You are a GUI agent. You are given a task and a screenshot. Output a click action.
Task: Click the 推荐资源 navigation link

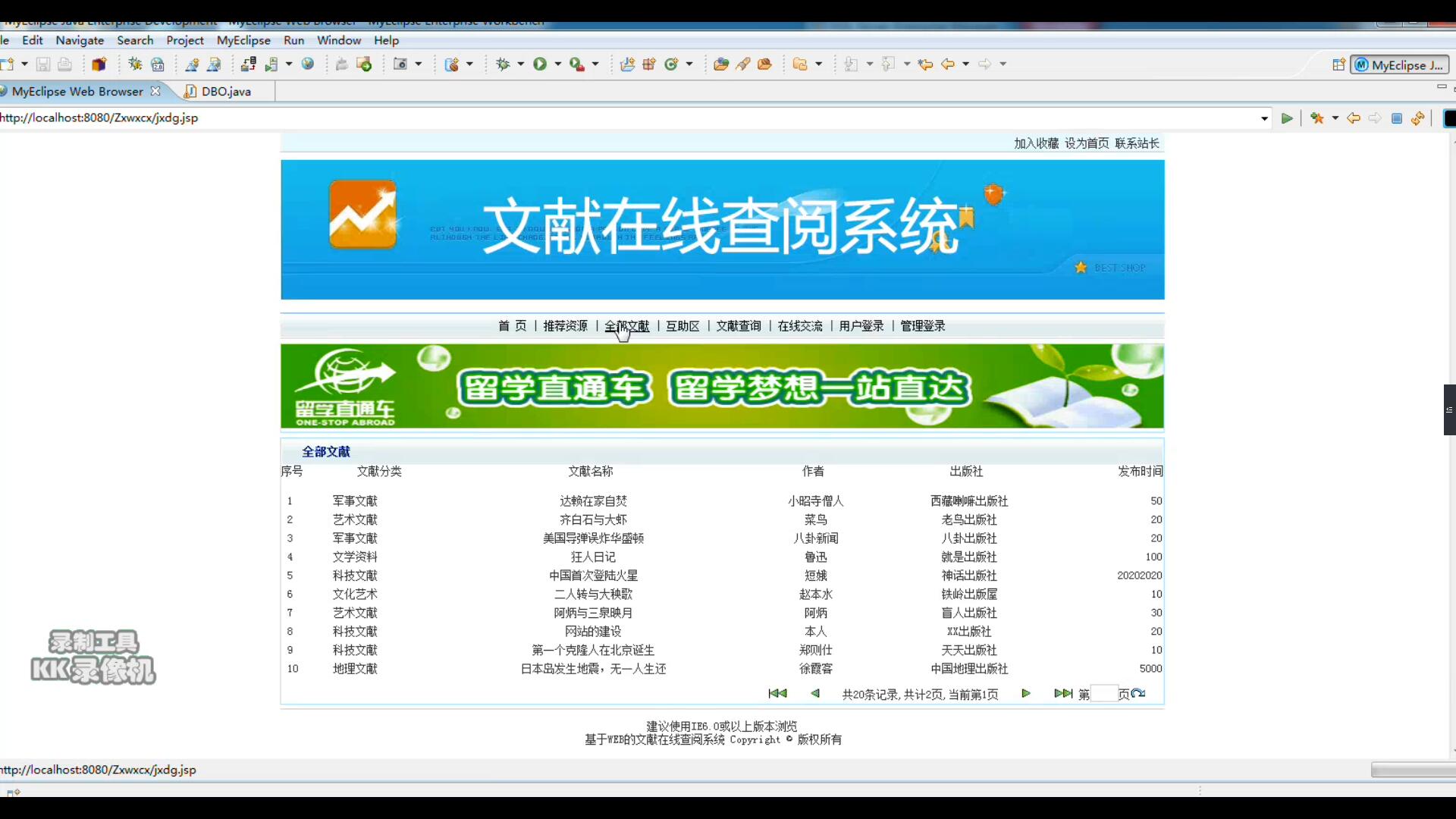565,326
